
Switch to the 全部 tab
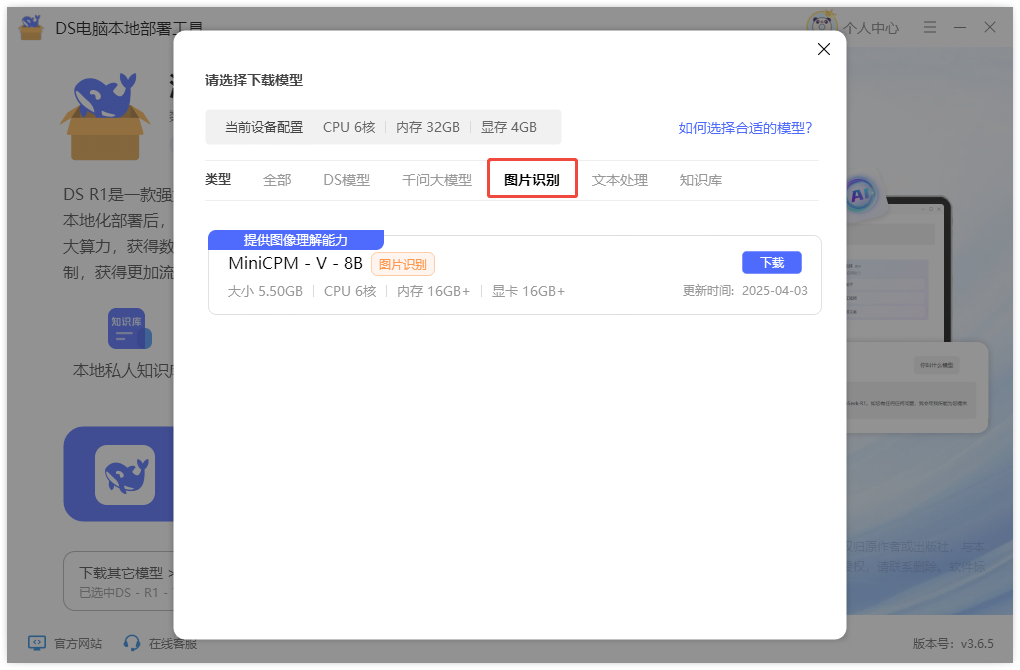point(277,180)
